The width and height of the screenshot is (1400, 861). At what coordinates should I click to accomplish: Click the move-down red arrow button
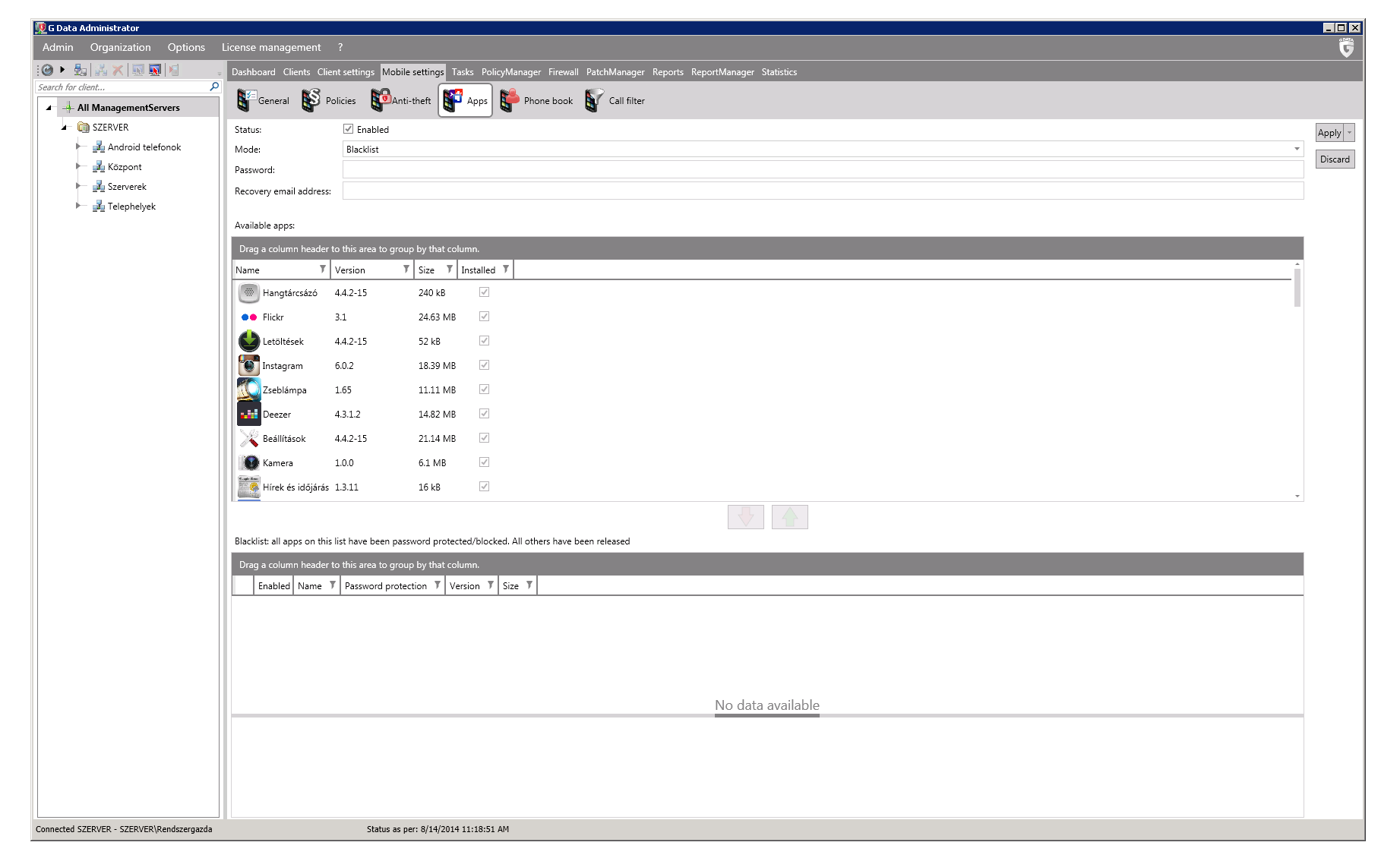tap(745, 517)
